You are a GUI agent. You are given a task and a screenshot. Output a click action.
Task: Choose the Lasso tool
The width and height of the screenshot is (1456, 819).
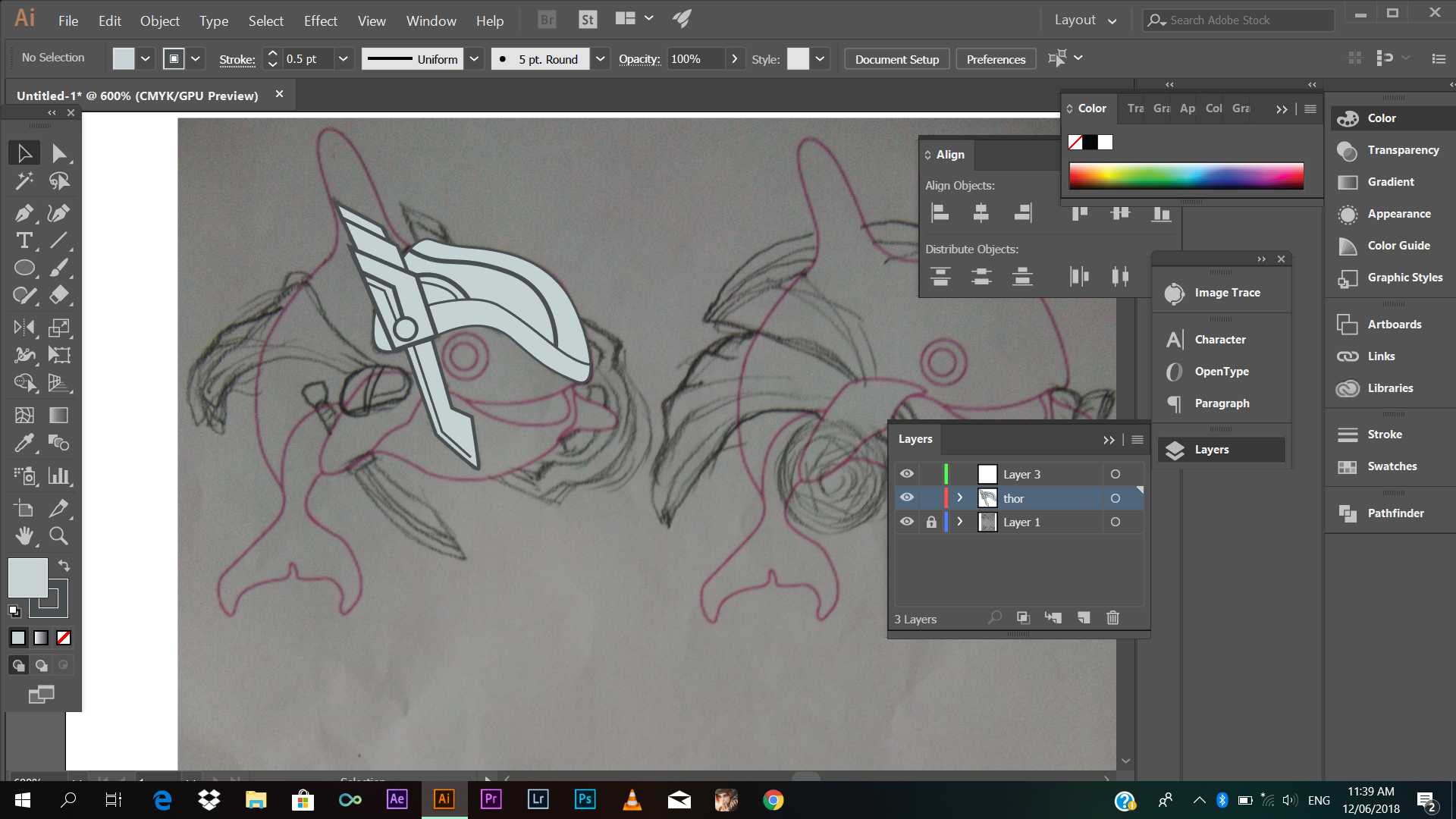pos(59,181)
